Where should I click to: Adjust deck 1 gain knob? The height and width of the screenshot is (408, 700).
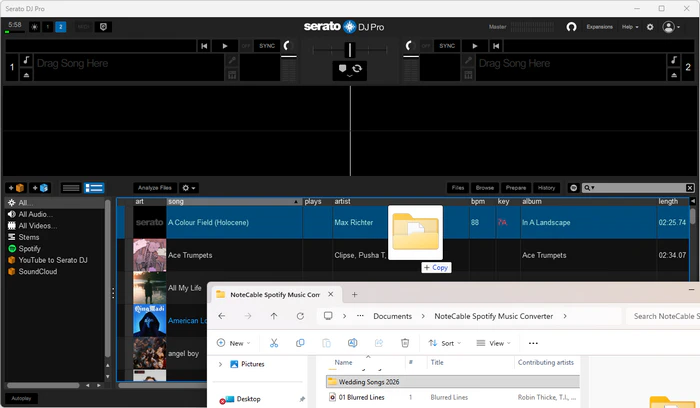(288, 46)
